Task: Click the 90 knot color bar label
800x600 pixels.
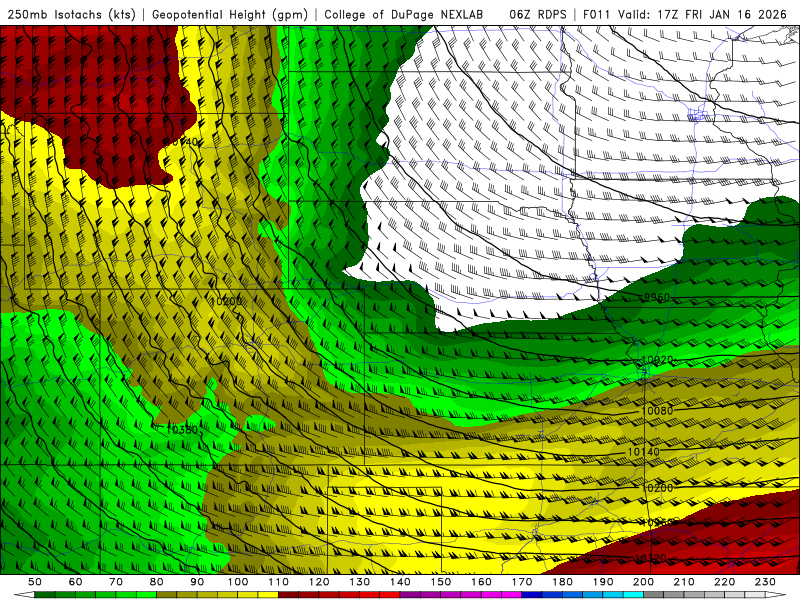Action: pyautogui.click(x=197, y=582)
